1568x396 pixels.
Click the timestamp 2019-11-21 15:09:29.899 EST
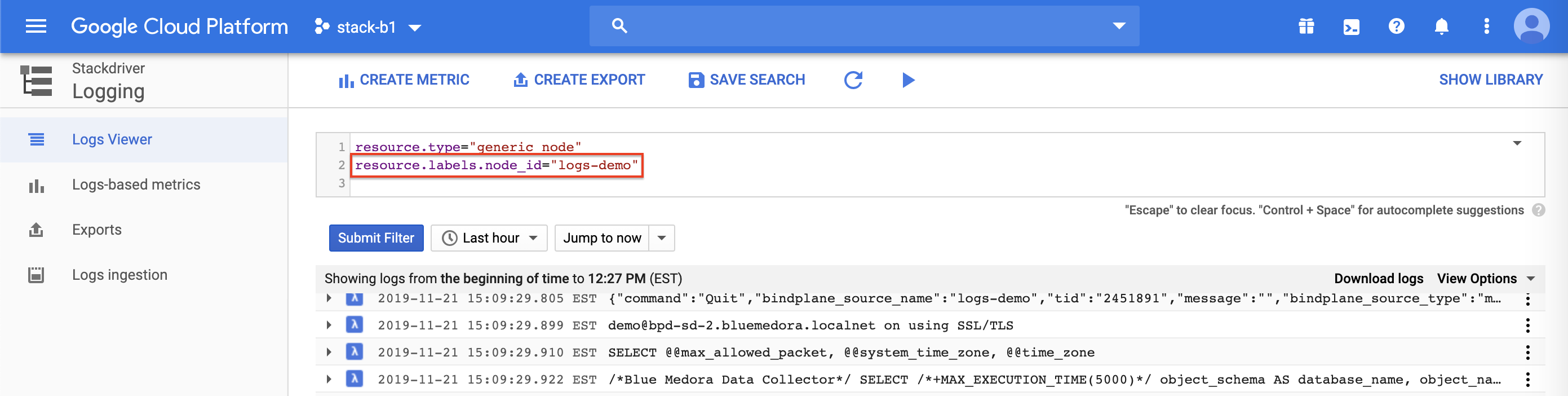[x=487, y=326]
